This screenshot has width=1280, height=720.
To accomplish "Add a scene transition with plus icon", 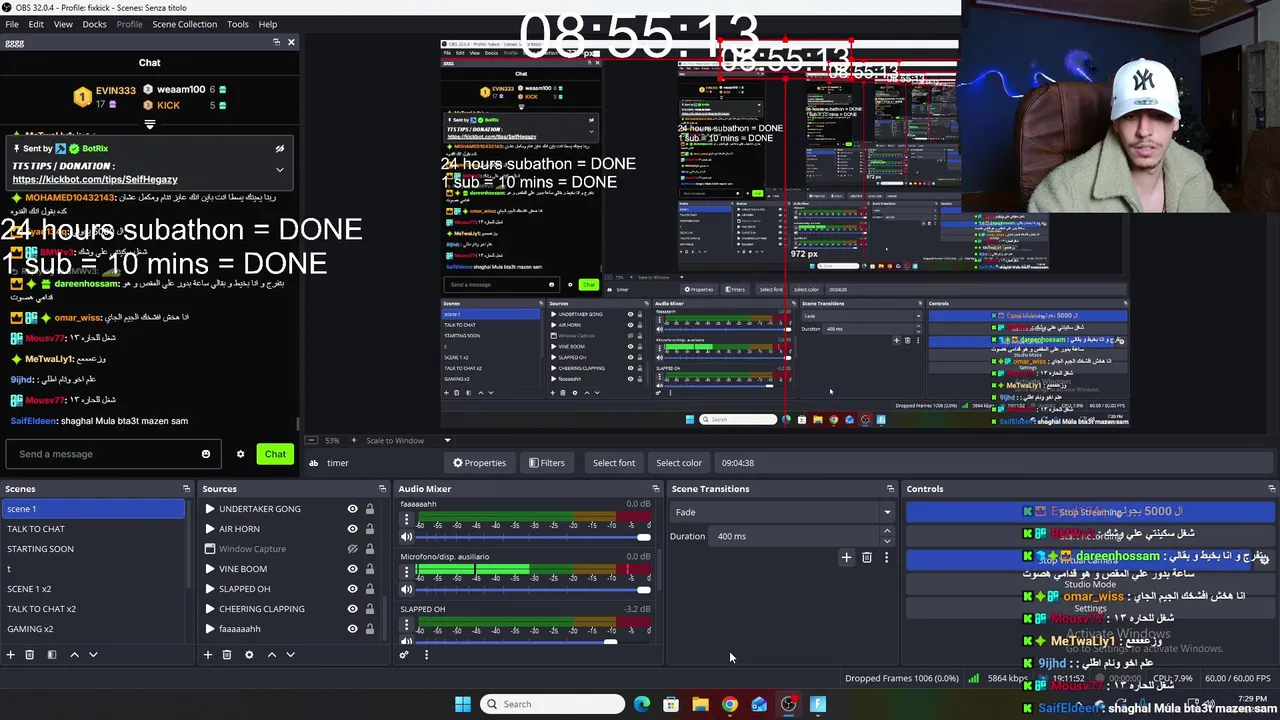I will (846, 557).
